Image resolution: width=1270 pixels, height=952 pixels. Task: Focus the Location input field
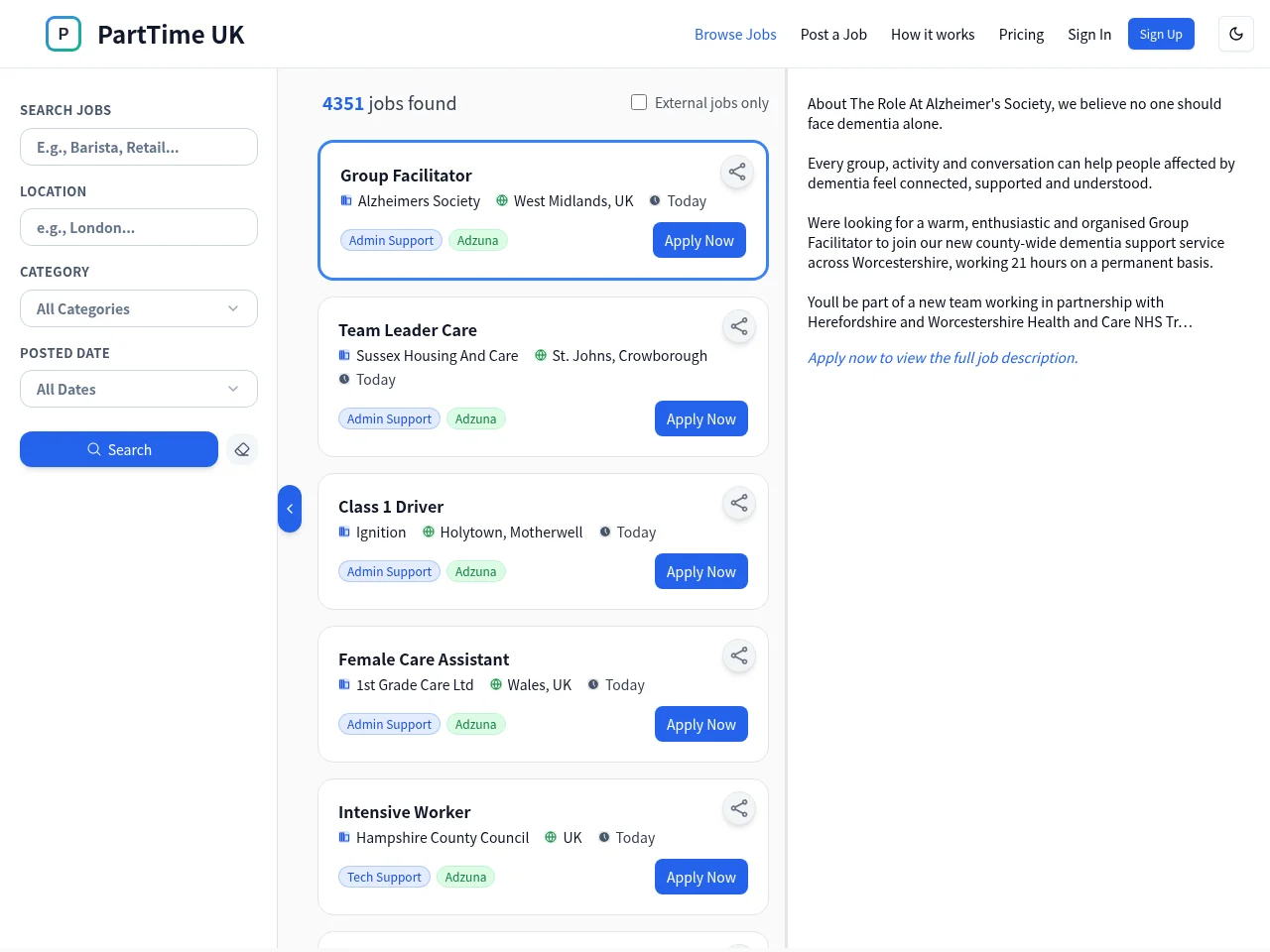139,227
